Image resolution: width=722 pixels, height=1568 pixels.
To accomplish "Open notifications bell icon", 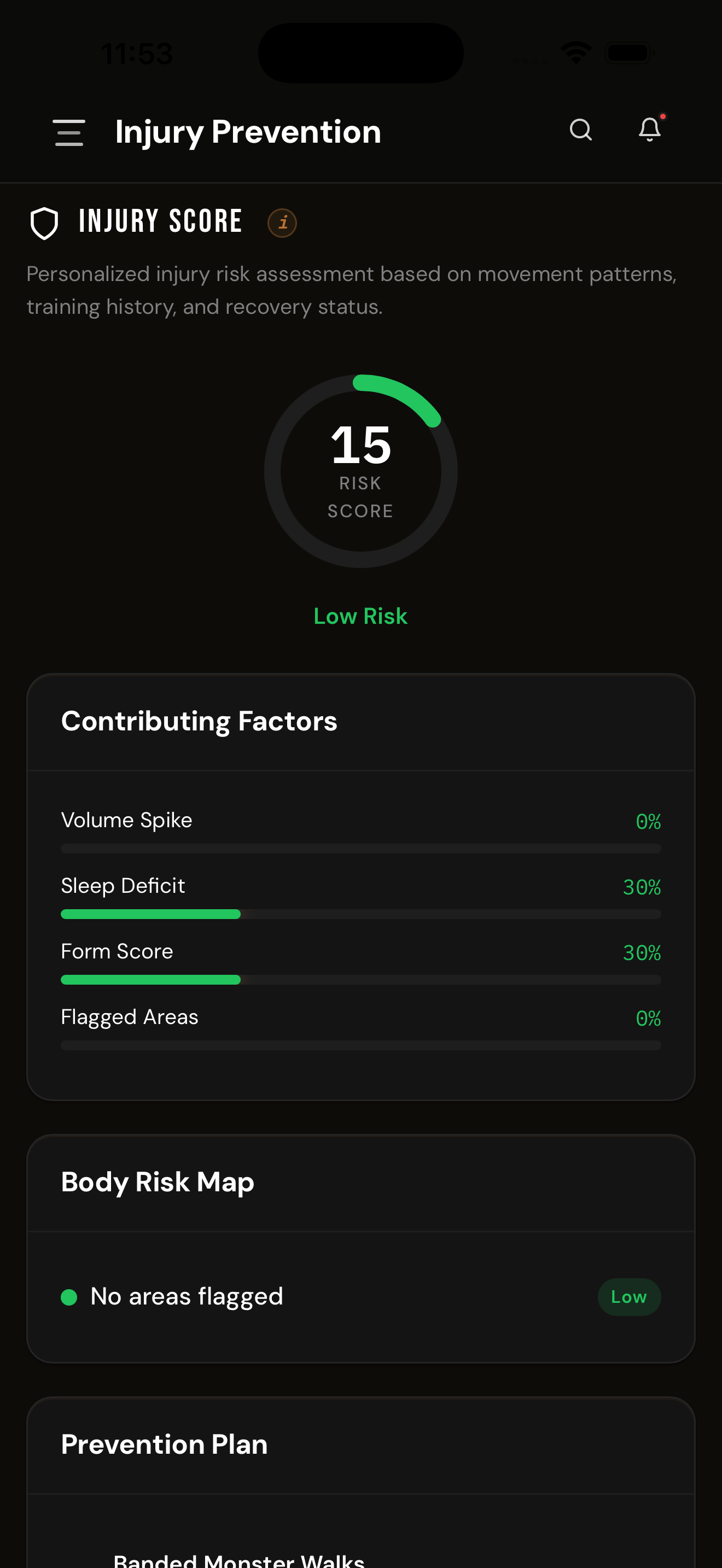I will [x=650, y=129].
